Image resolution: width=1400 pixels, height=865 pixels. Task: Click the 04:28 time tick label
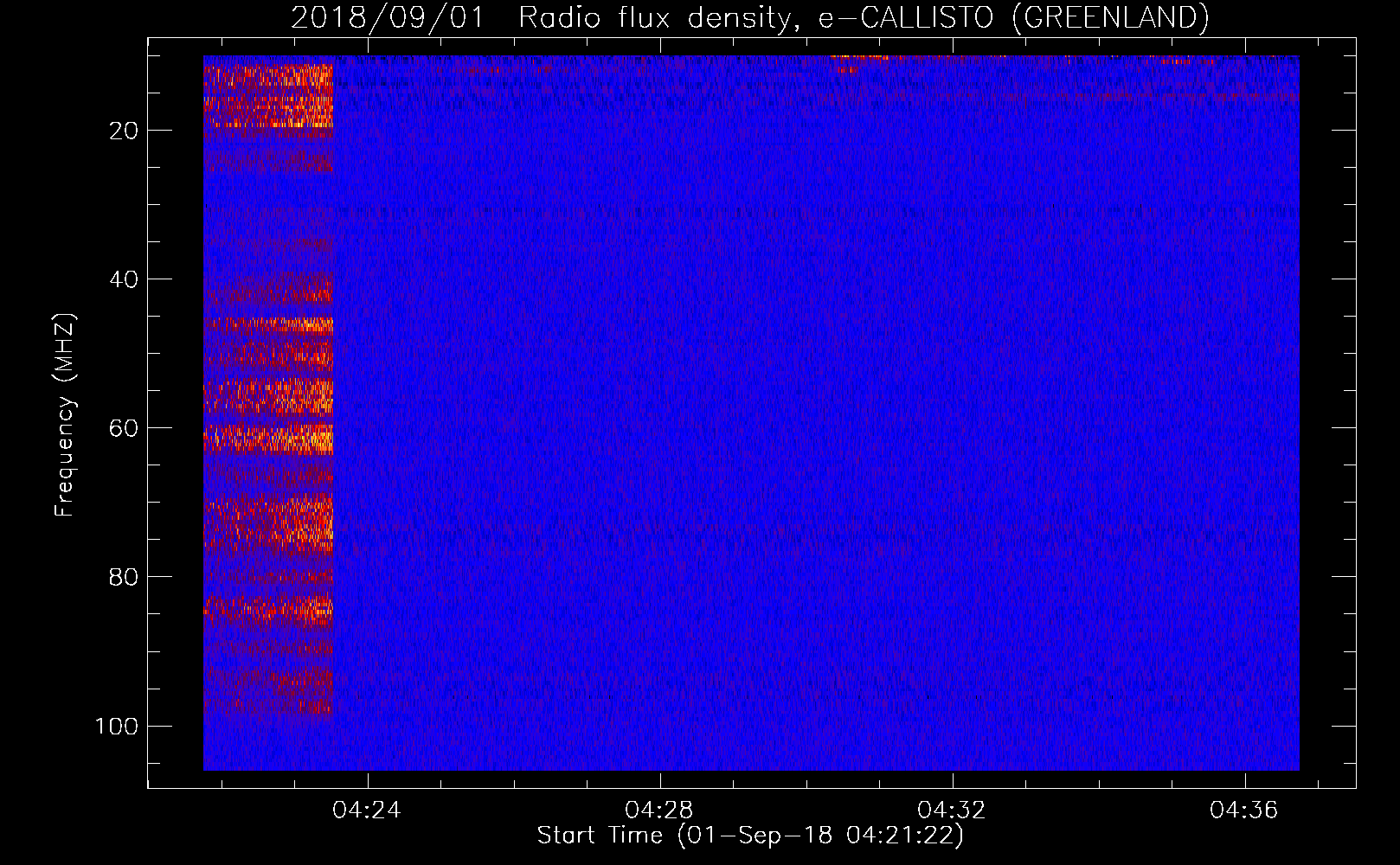pos(659,811)
